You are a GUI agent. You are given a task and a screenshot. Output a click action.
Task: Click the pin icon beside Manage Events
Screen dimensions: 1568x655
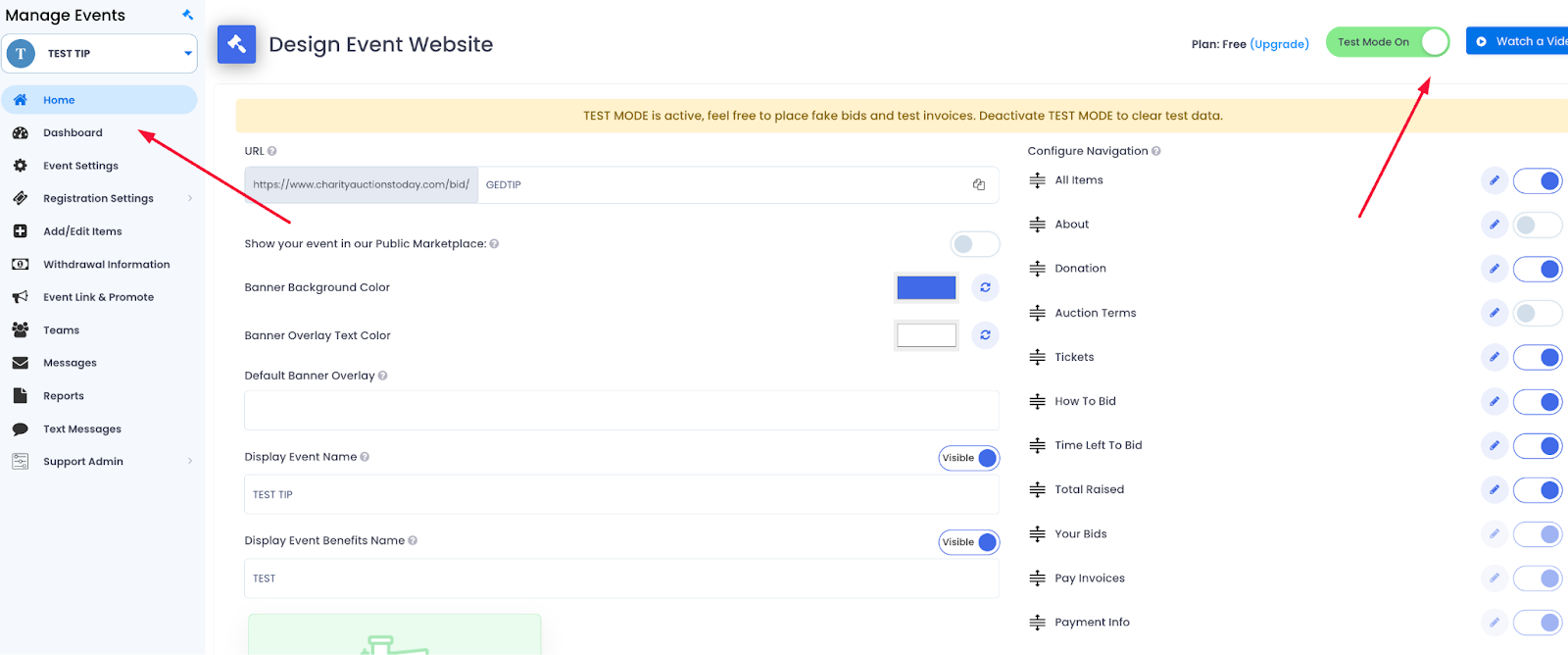pos(187,15)
